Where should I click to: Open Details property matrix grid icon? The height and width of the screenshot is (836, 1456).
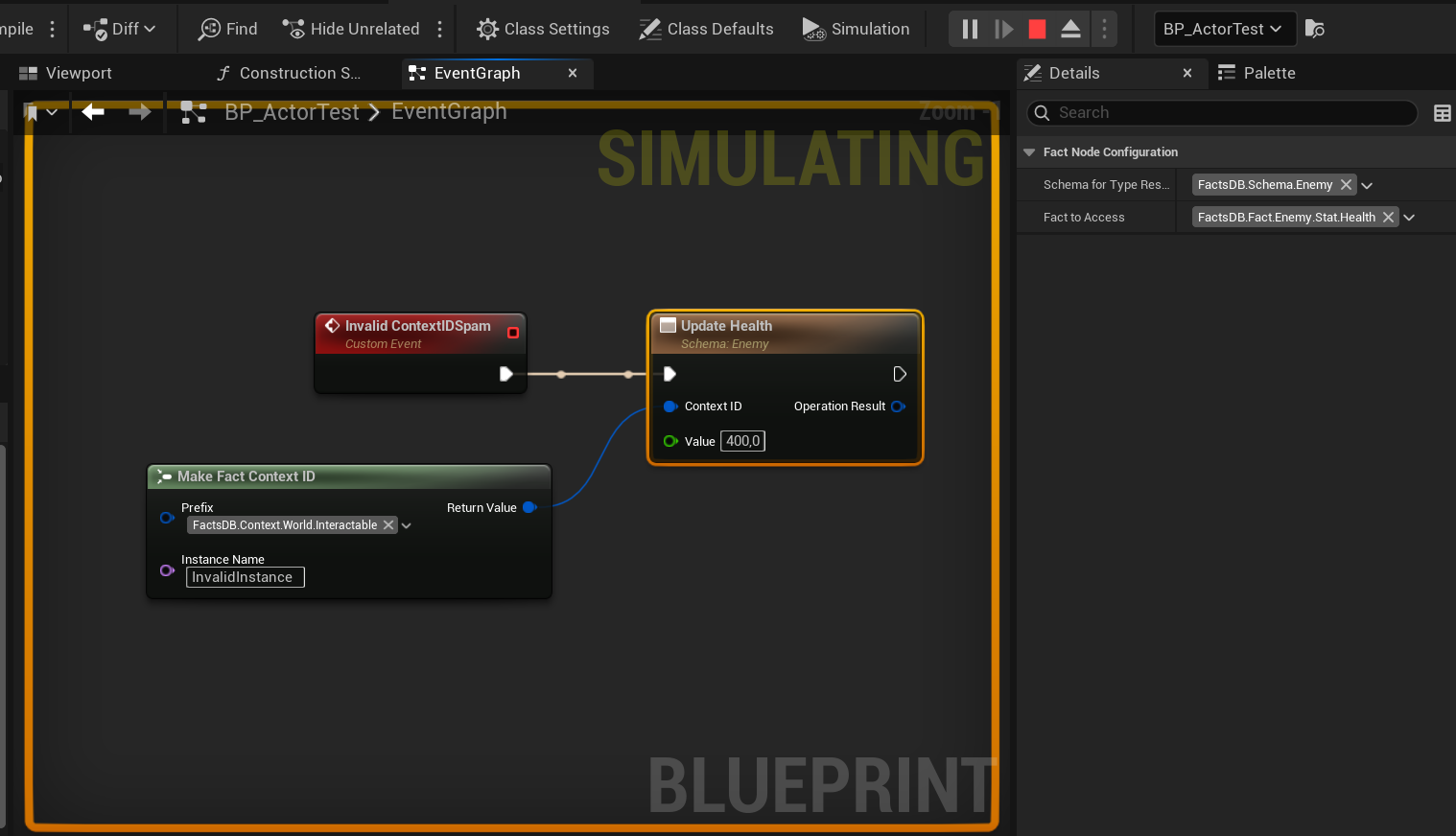[x=1442, y=113]
